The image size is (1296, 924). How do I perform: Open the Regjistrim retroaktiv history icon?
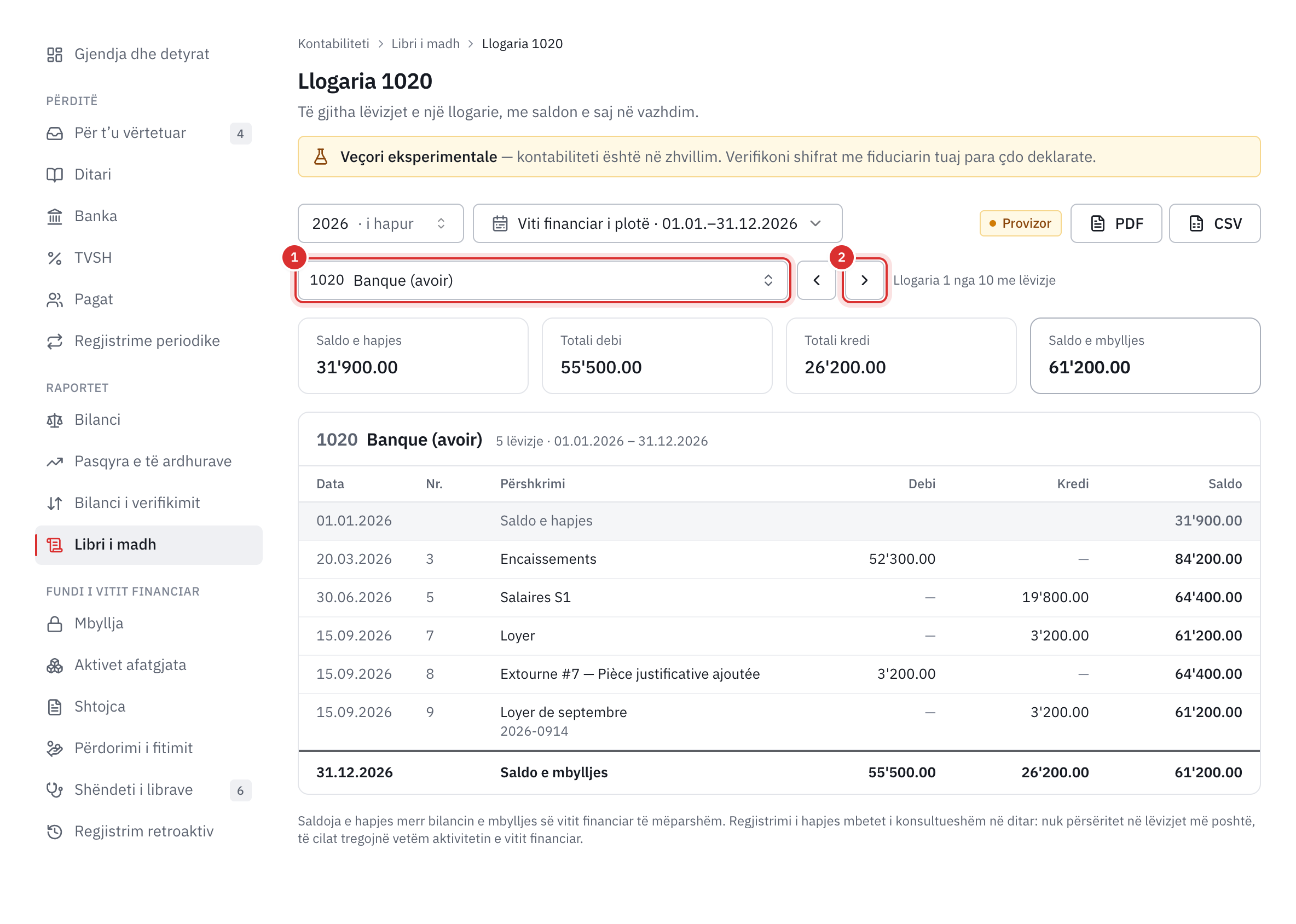(55, 831)
